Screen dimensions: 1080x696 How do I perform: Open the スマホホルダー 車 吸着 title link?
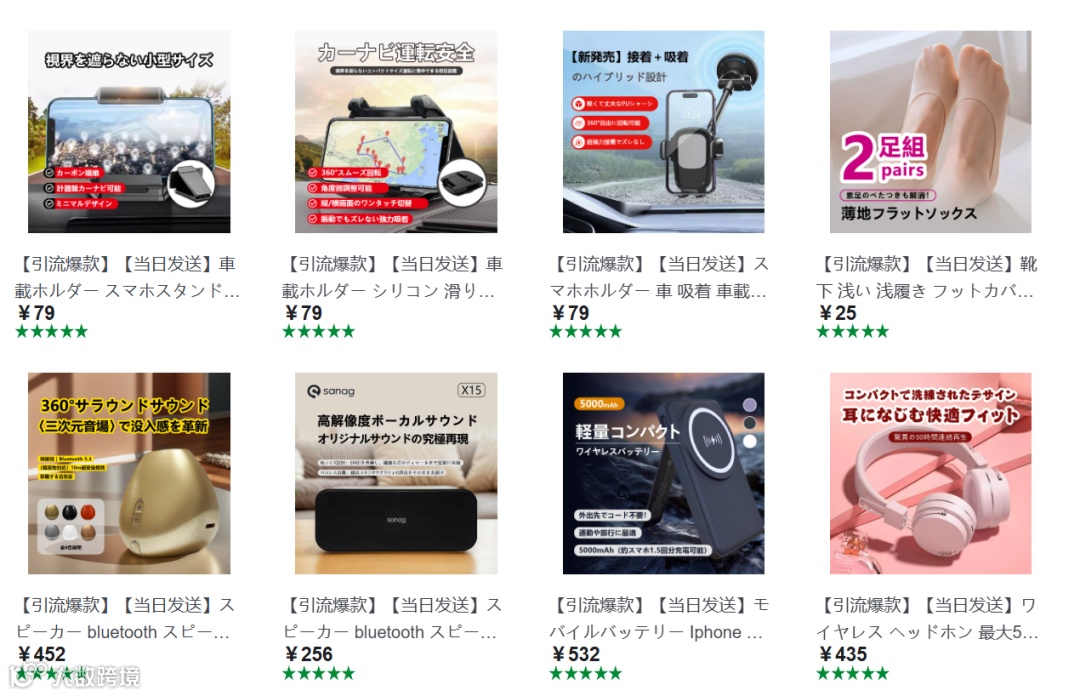tap(659, 277)
